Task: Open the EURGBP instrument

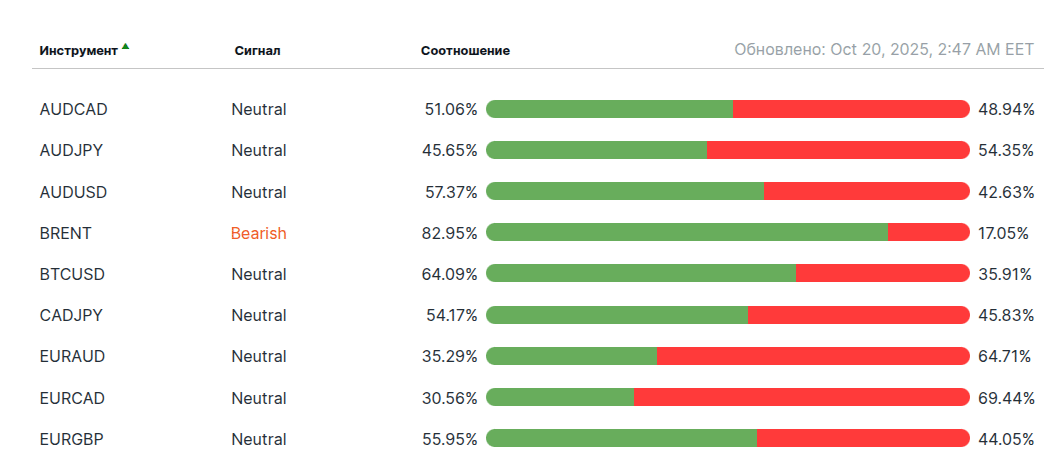Action: tap(72, 439)
